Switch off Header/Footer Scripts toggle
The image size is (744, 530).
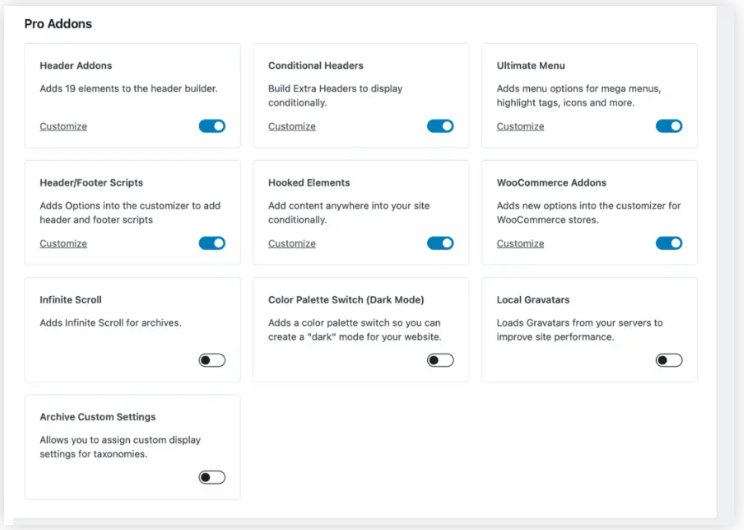pos(212,243)
